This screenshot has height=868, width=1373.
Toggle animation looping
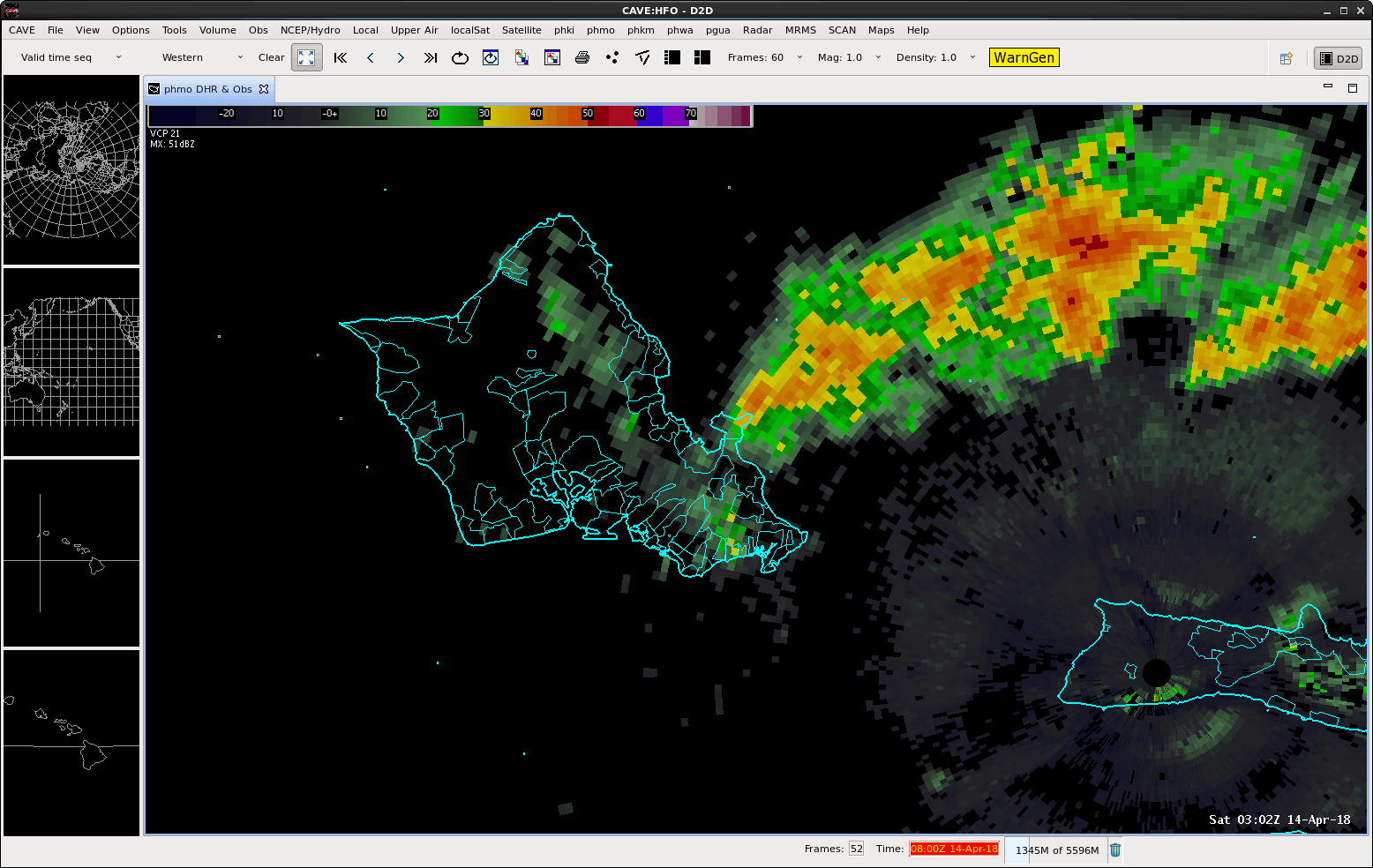click(x=460, y=57)
